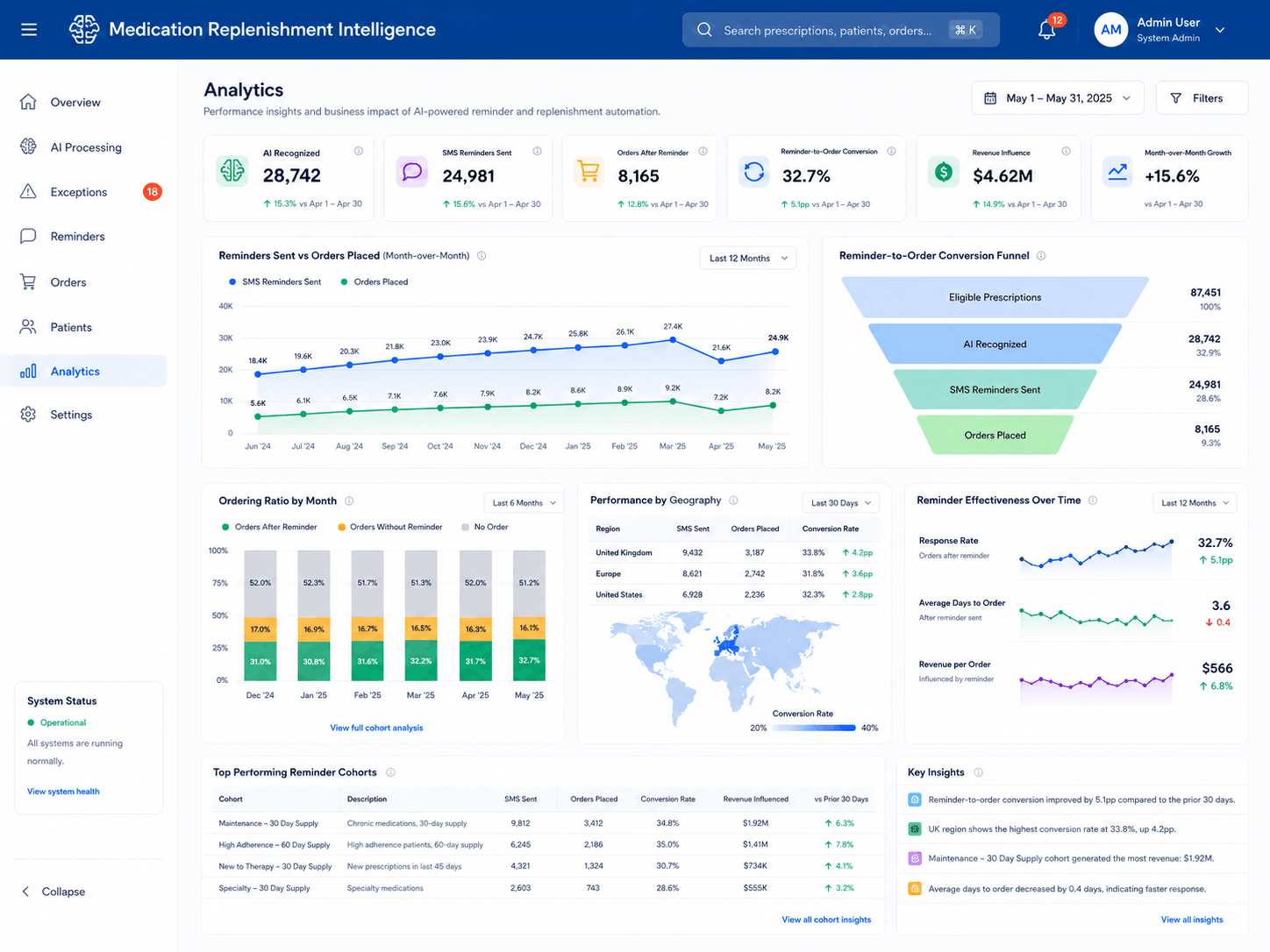This screenshot has width=1270, height=952.
Task: Open Last 6 Months dropdown
Action: point(523,503)
